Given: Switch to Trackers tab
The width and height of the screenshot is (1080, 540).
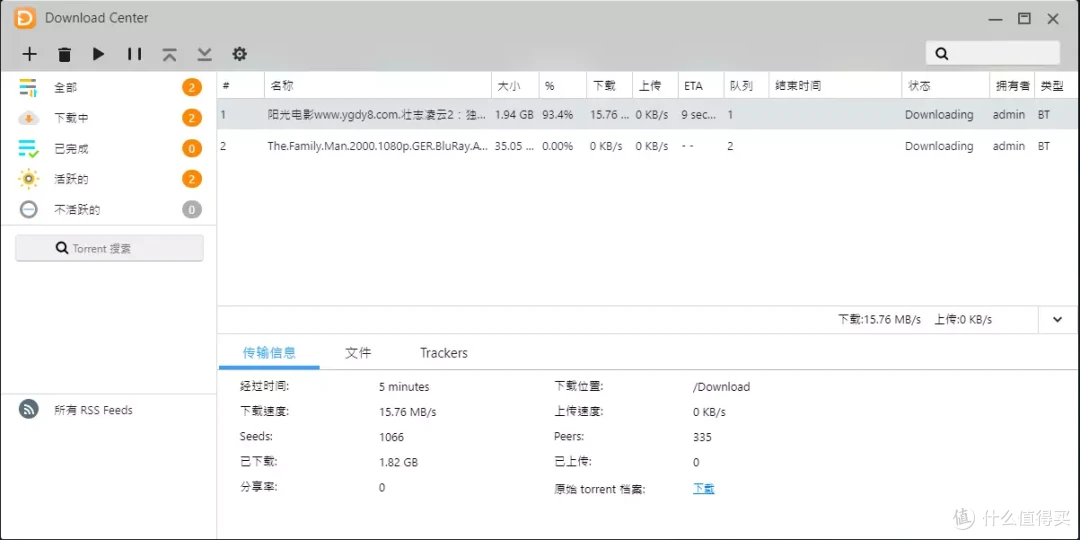Looking at the screenshot, I should pyautogui.click(x=444, y=353).
